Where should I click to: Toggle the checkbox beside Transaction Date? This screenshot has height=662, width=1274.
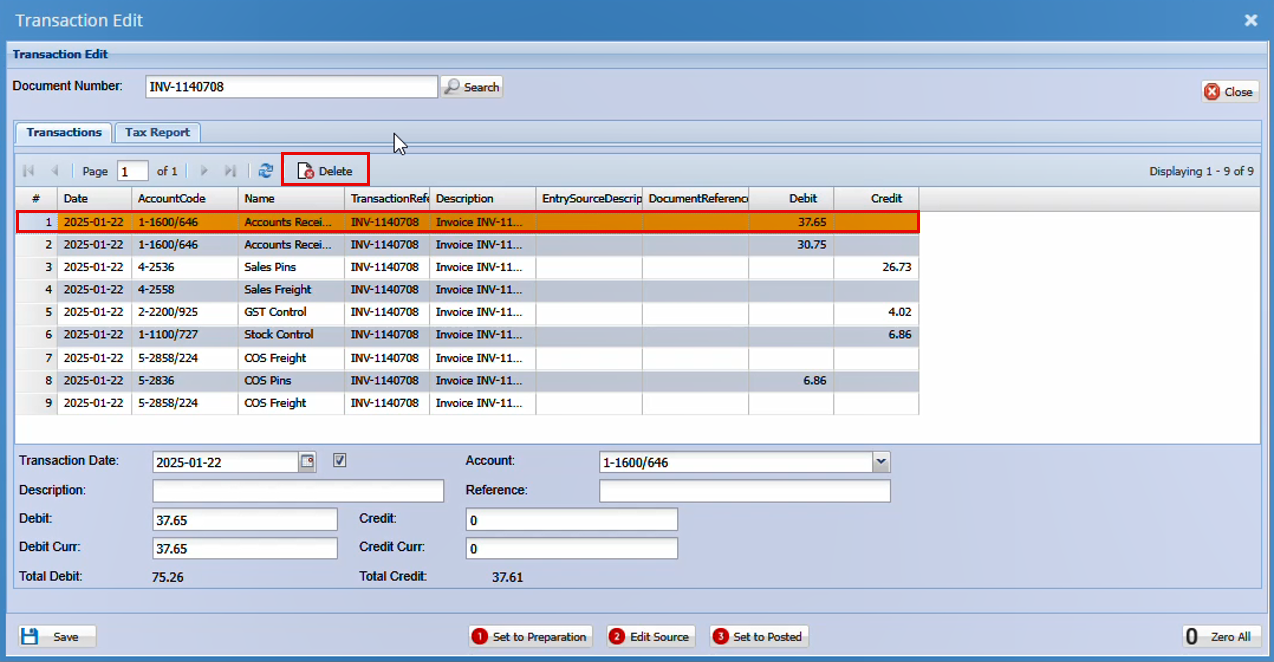click(x=340, y=461)
